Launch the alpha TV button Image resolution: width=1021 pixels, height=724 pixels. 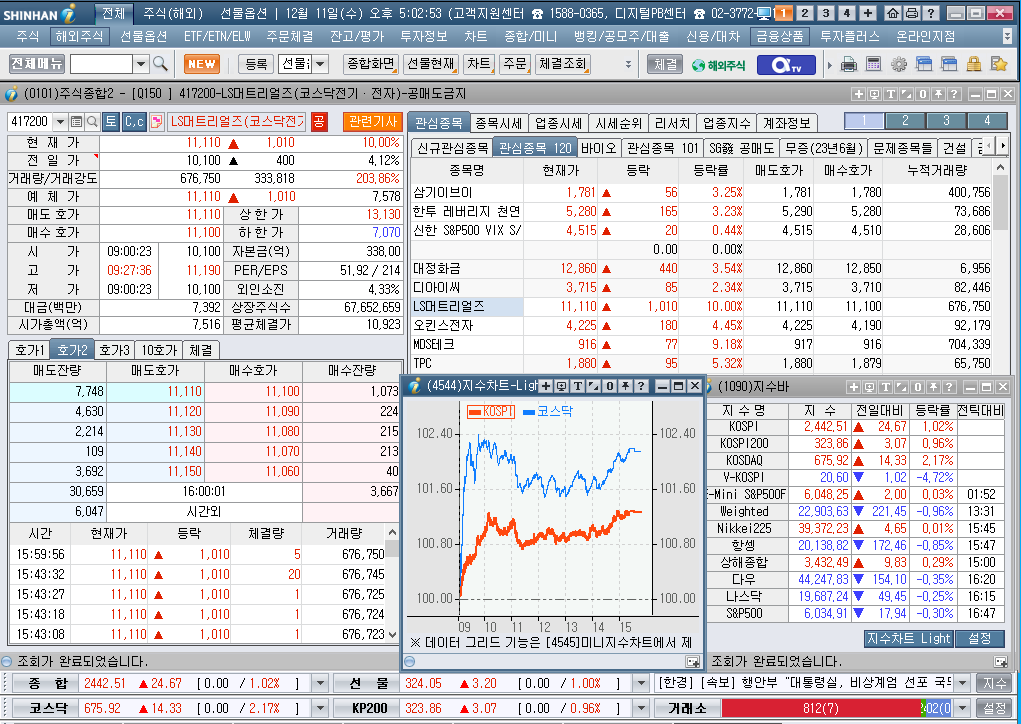785,64
